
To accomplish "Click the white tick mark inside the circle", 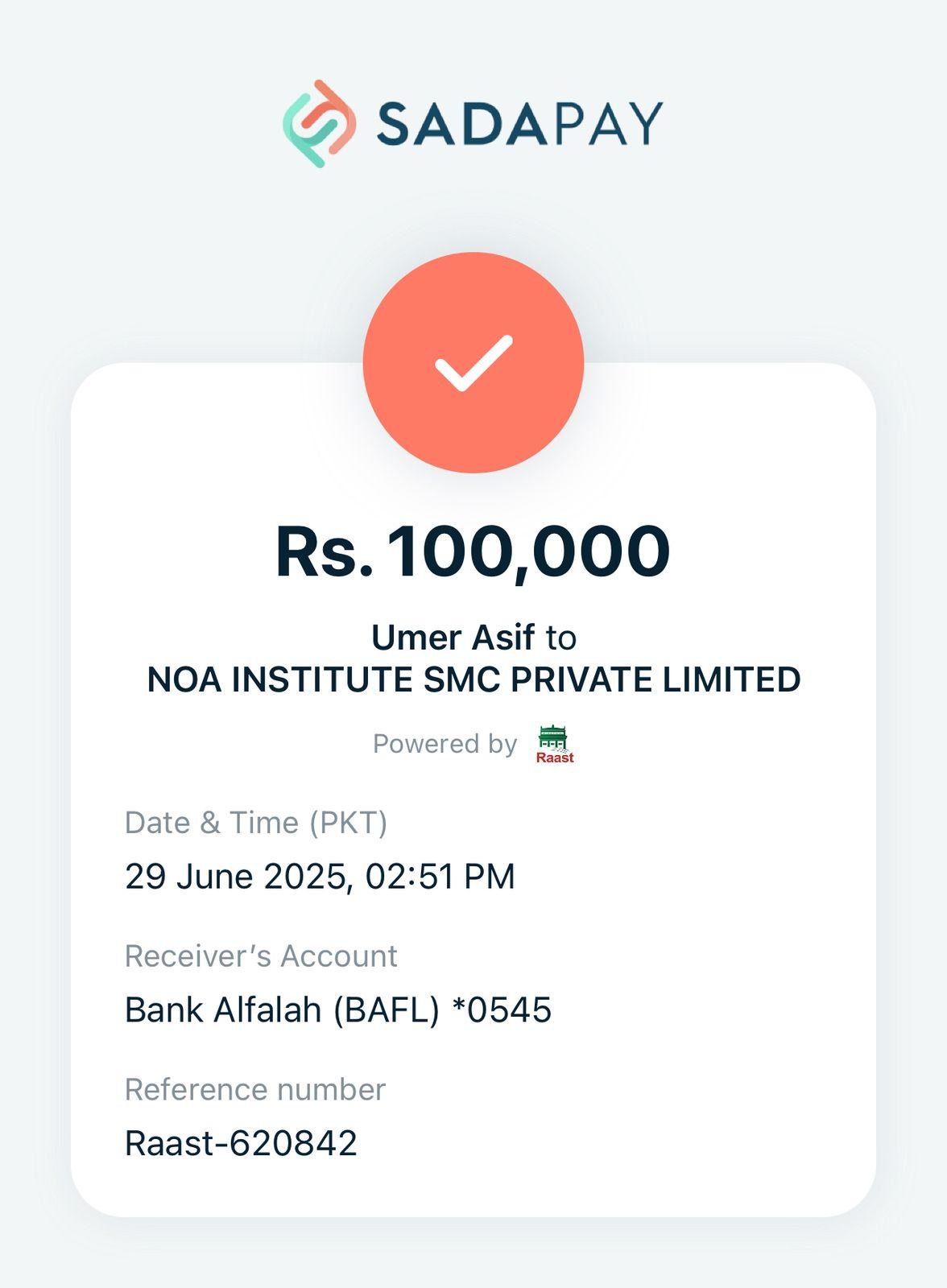I will tap(473, 363).
